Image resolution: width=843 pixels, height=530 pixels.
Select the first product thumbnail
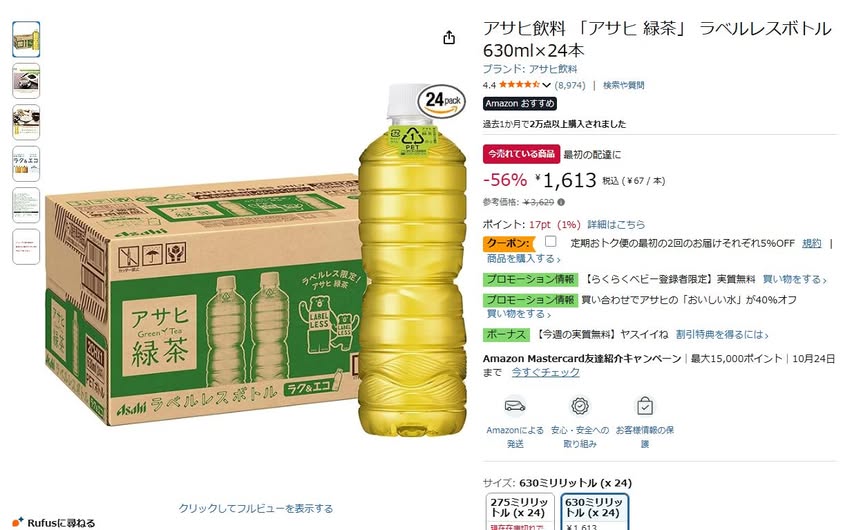[26, 39]
